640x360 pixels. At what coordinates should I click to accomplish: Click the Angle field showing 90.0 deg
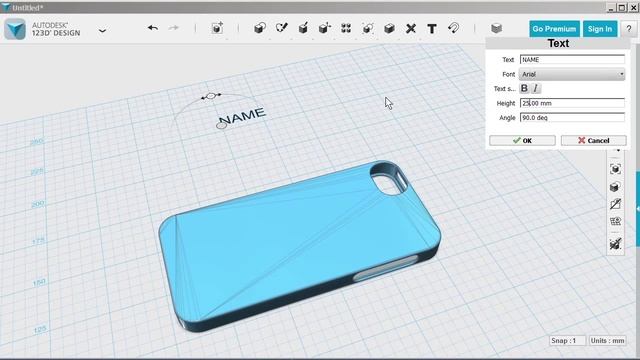572,118
